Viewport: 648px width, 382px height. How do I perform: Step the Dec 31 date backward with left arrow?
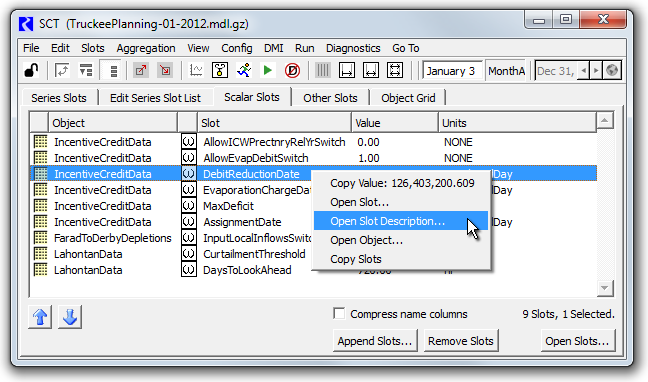584,71
